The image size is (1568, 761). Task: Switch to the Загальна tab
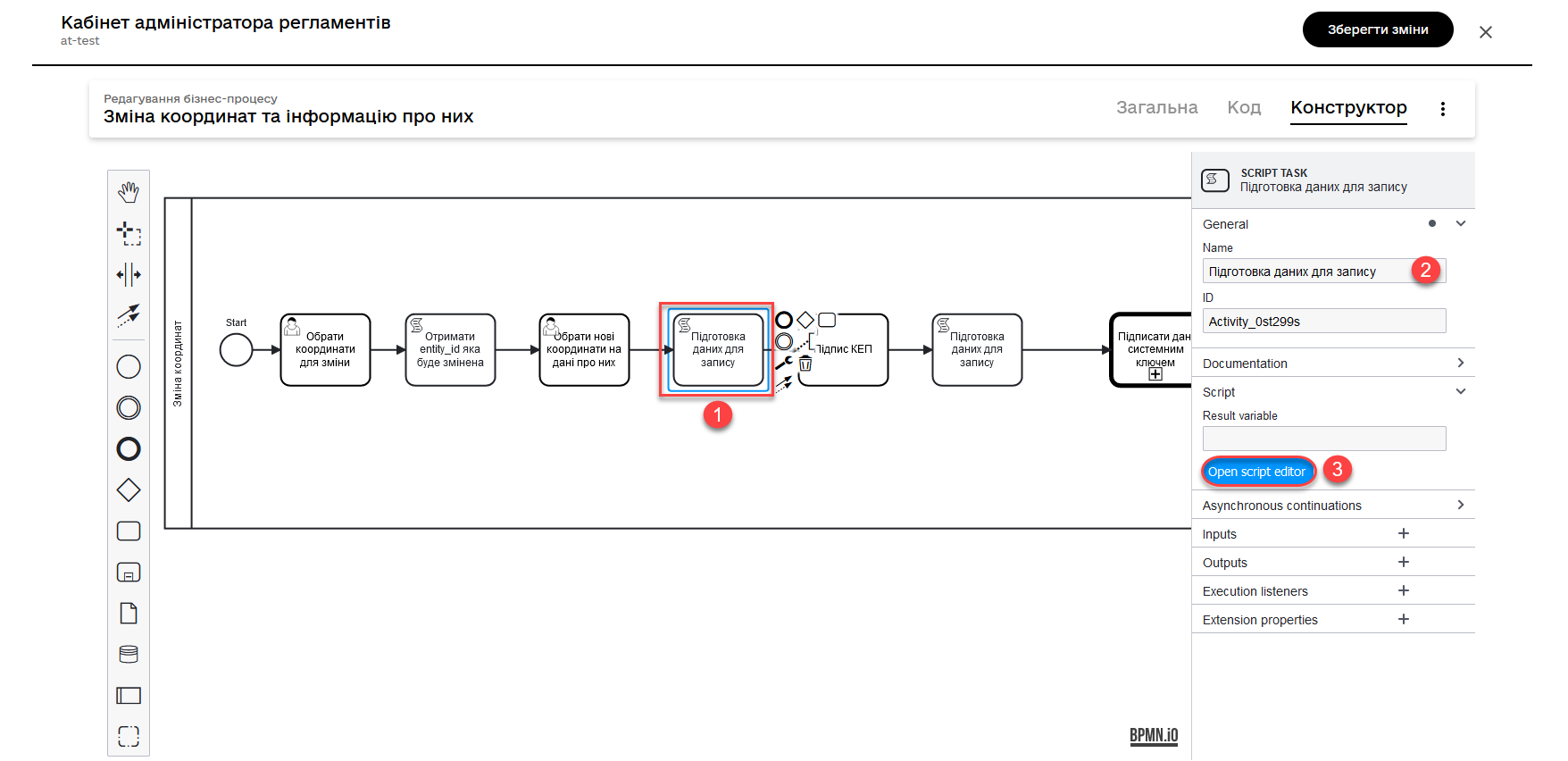coord(1157,107)
